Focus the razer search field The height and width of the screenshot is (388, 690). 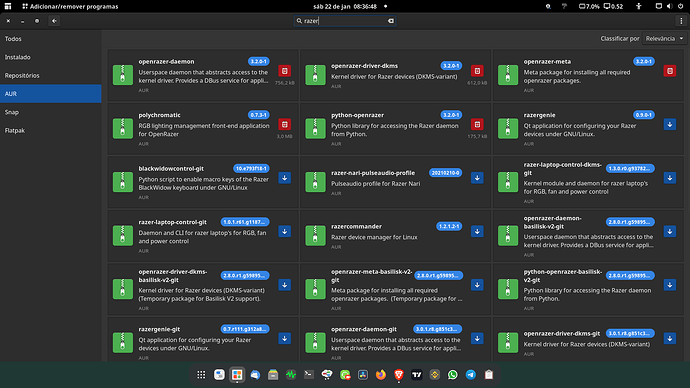(345, 21)
